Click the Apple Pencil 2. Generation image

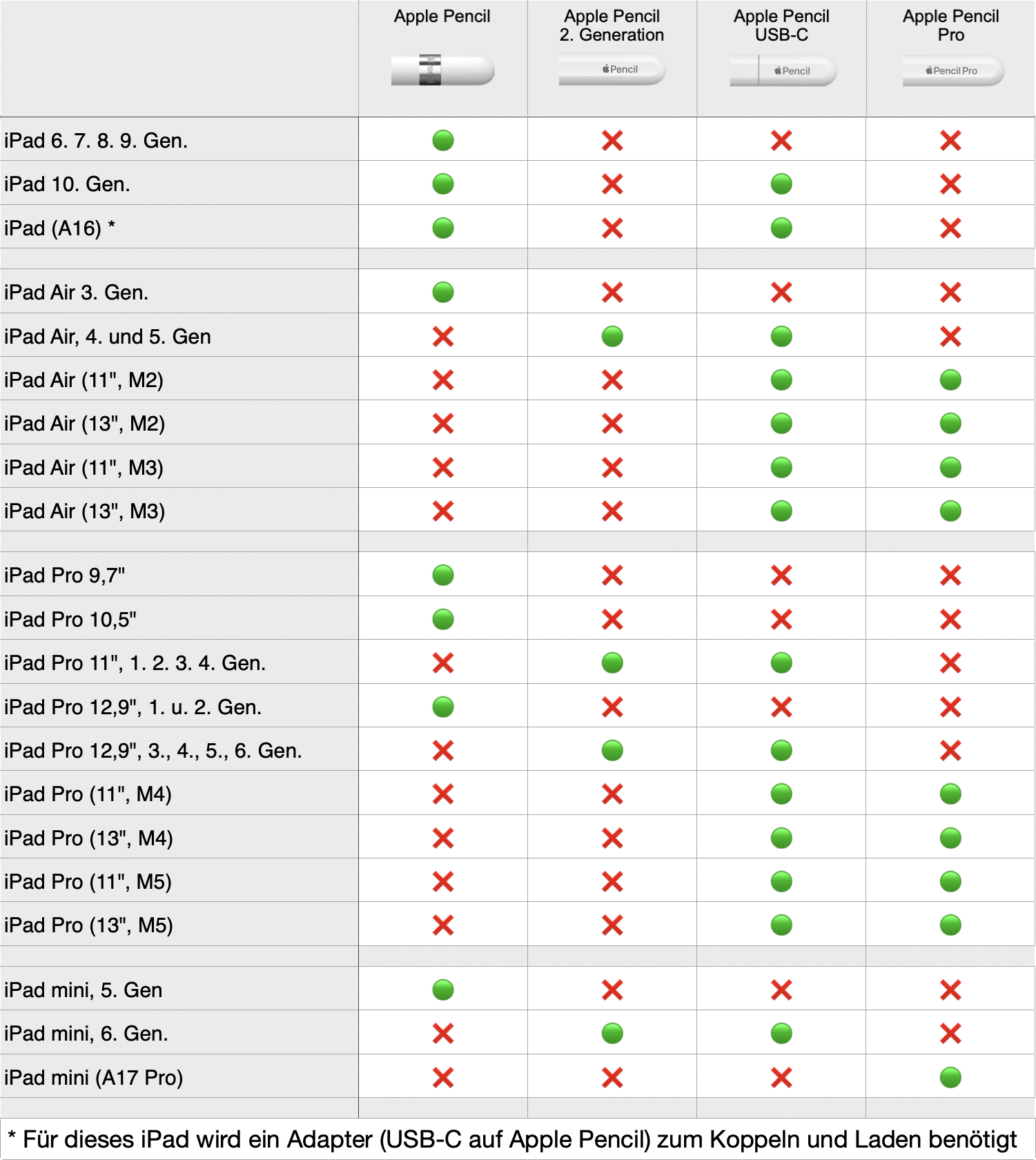tap(612, 70)
